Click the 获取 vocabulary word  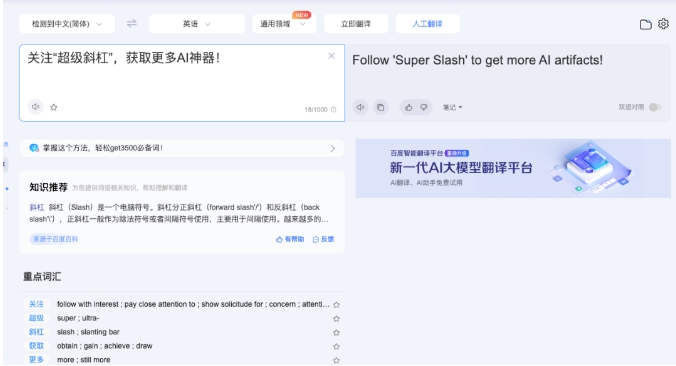tap(36, 346)
